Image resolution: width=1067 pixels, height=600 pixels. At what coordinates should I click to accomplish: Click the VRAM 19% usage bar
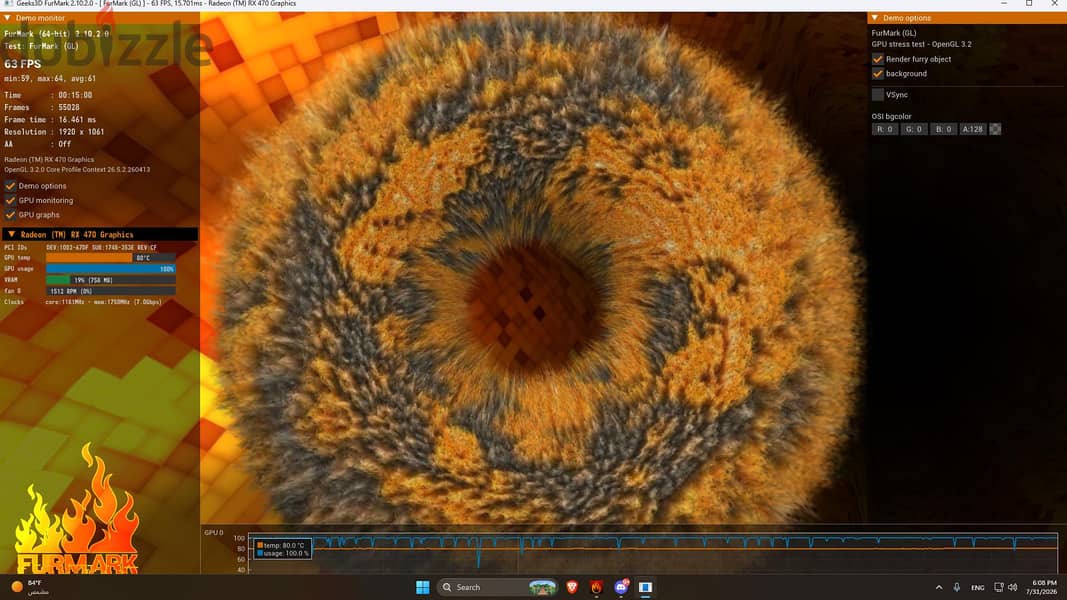pos(110,280)
